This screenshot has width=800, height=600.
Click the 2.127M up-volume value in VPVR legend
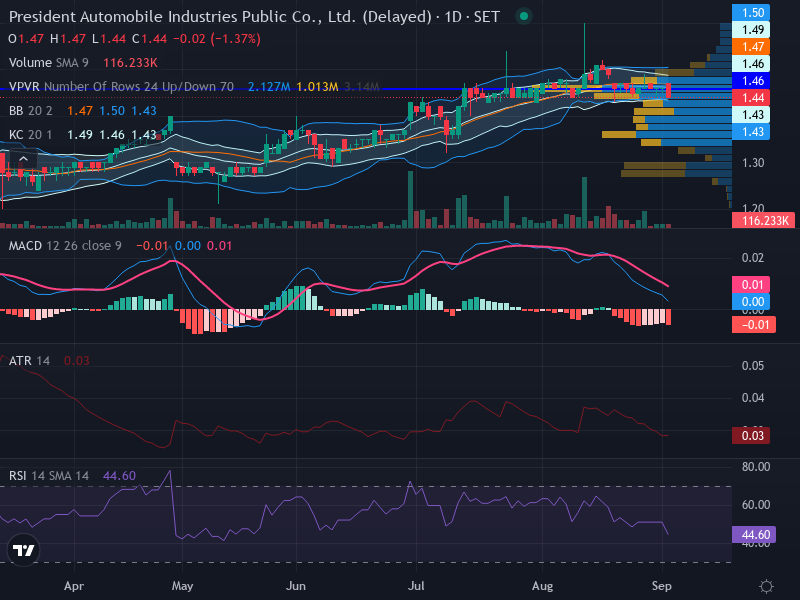tap(269, 87)
